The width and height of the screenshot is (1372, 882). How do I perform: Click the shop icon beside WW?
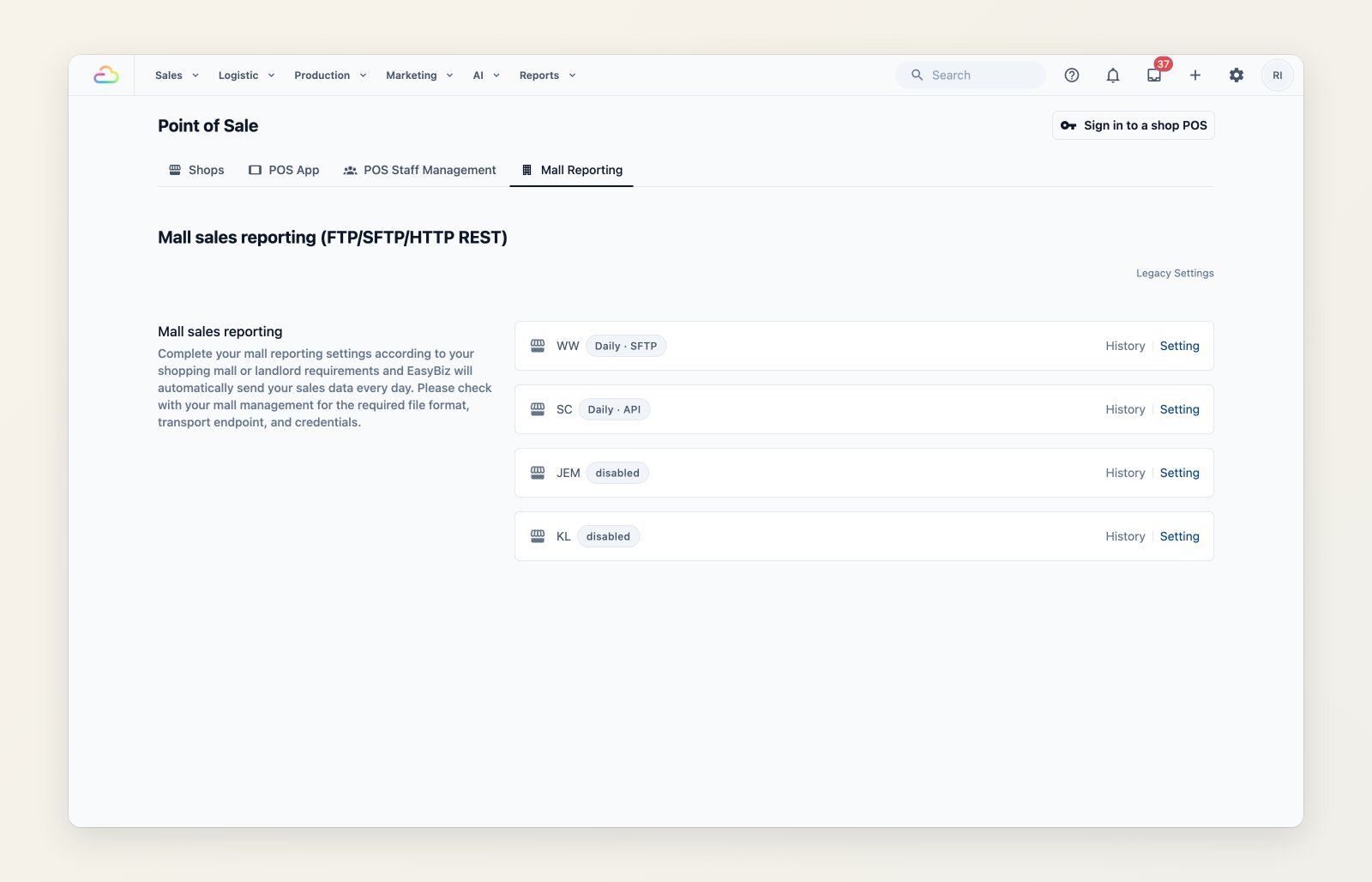tap(538, 346)
